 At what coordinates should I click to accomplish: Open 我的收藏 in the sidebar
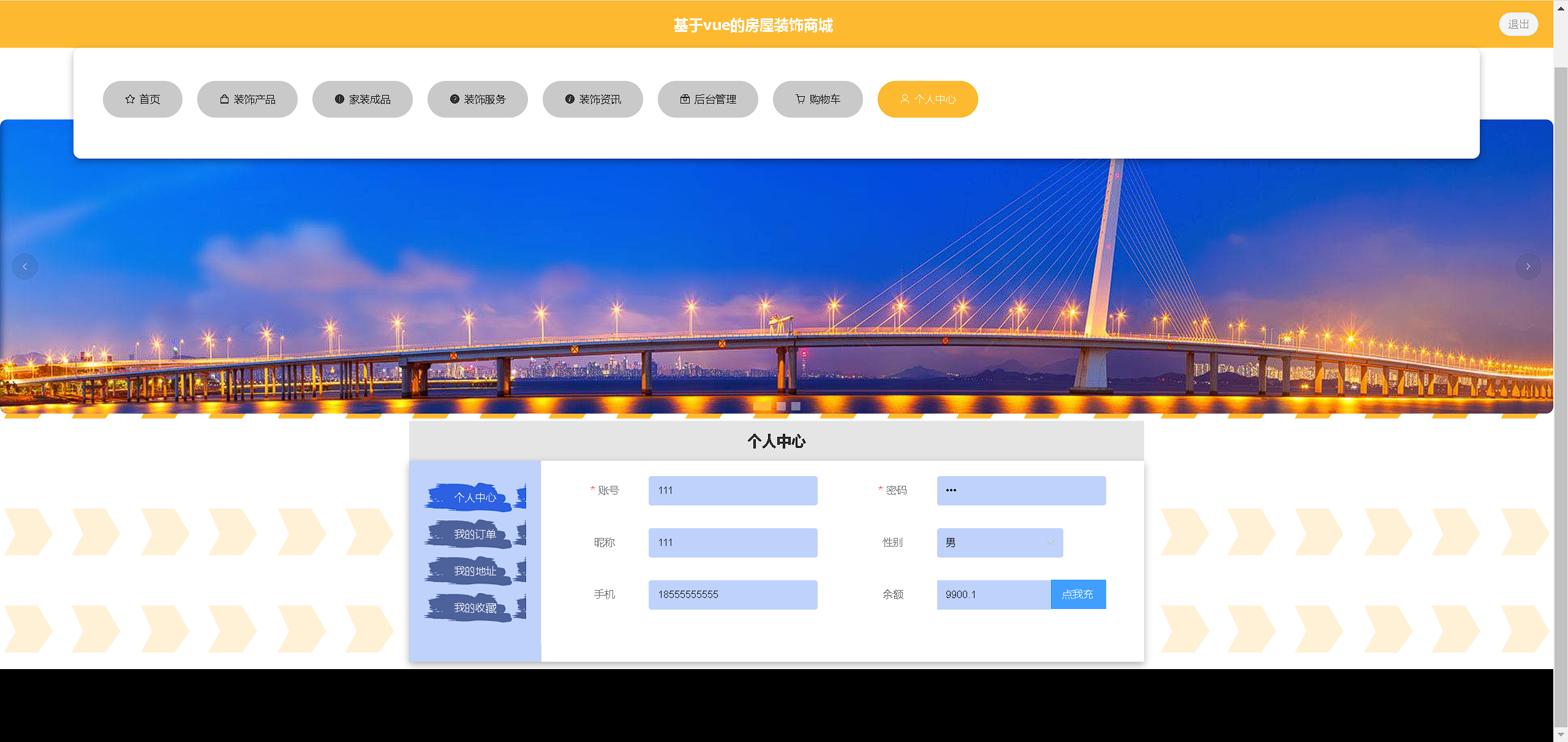pos(475,608)
